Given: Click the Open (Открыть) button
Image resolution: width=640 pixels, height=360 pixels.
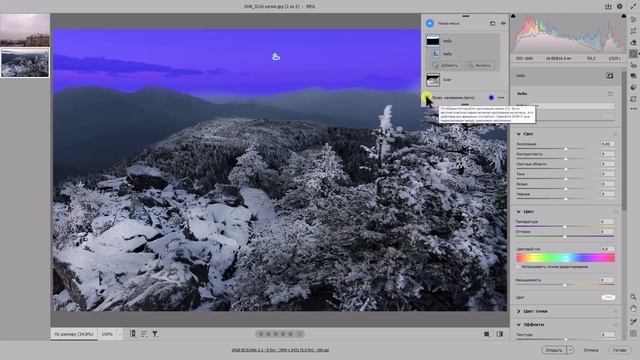Looking at the screenshot, I should 554,350.
